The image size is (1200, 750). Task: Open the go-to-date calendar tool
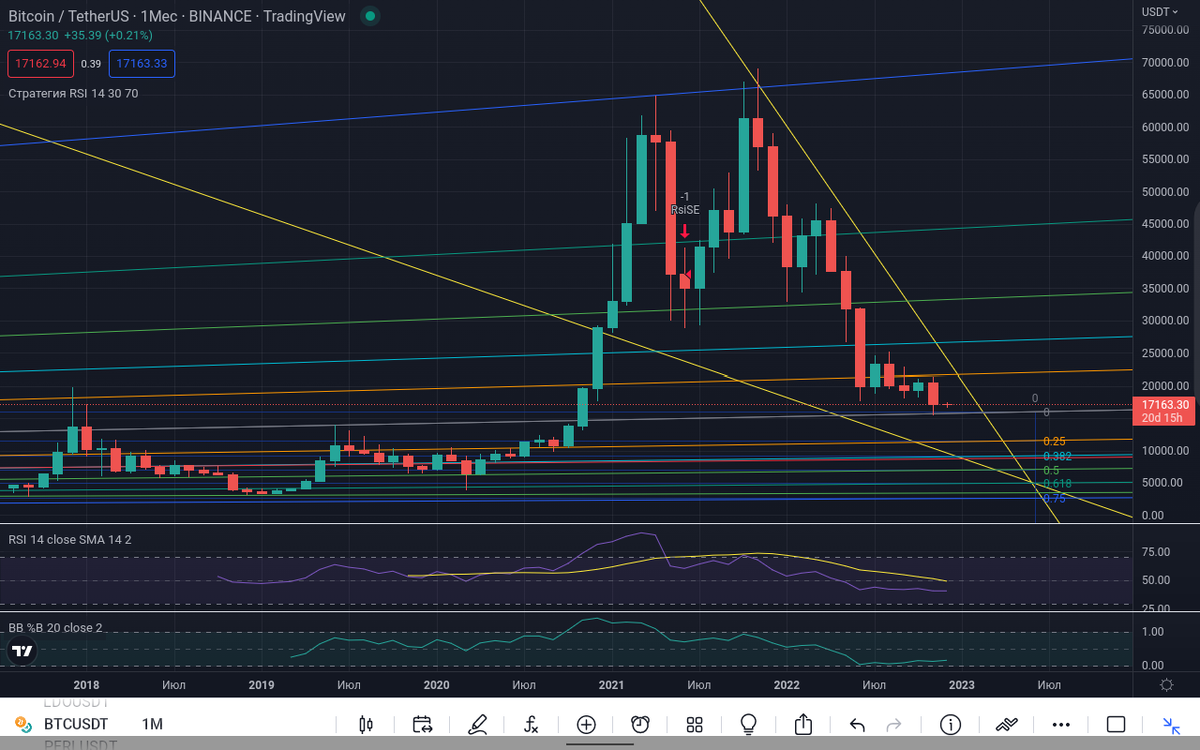(x=421, y=724)
